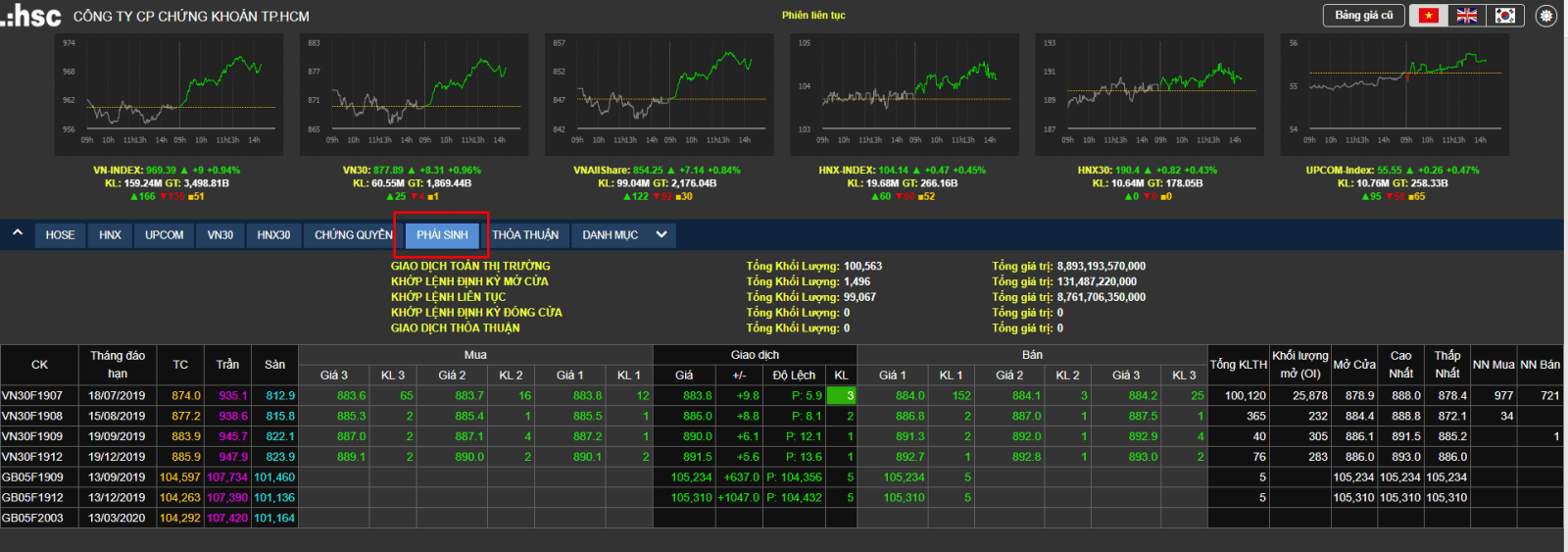This screenshot has width=1568, height=552.
Task: Switch language to English UK flag
Action: (1467, 16)
